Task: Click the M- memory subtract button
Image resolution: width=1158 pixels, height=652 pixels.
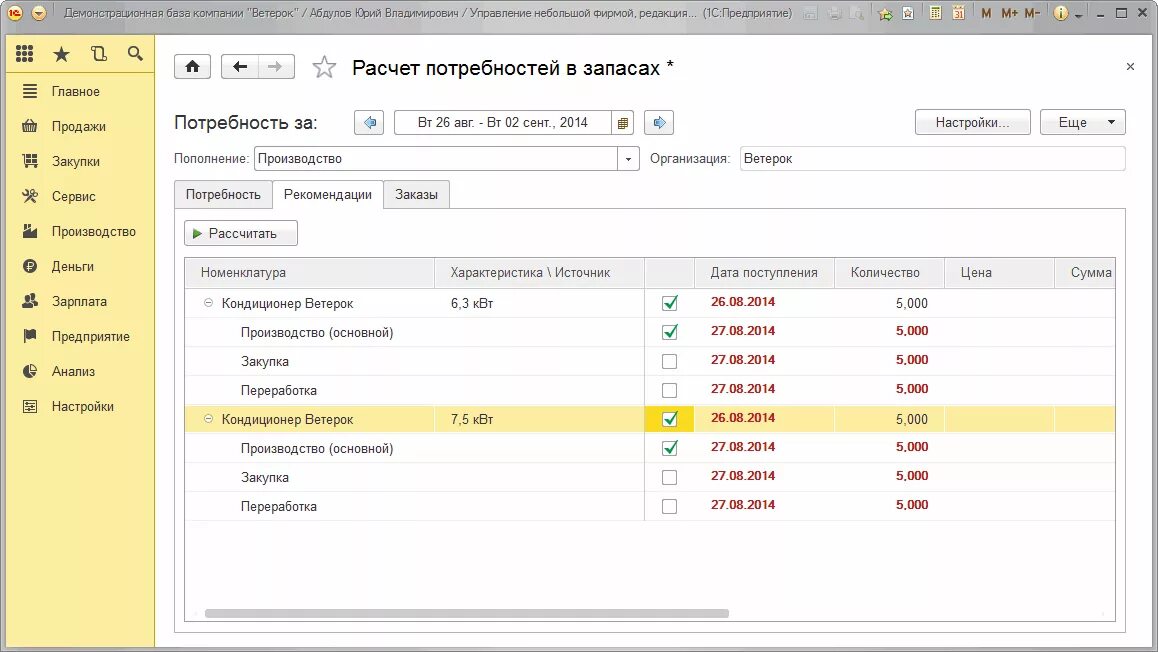Action: [1032, 13]
